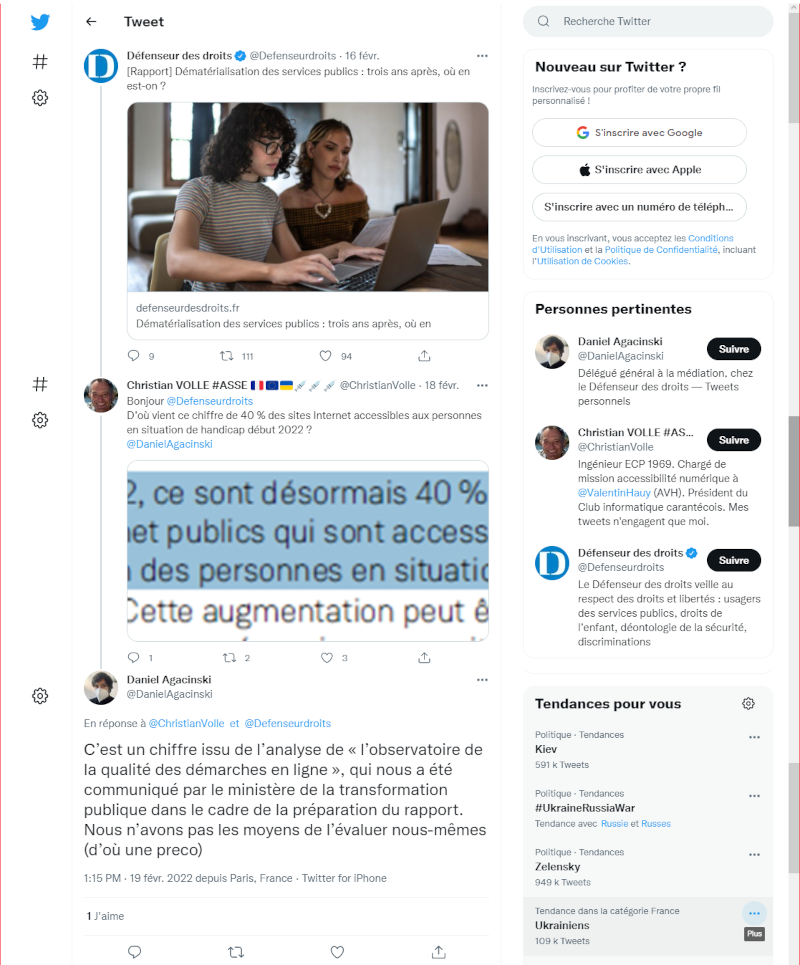Like Daniel Agacinski's reply at the bottom

coord(337,951)
